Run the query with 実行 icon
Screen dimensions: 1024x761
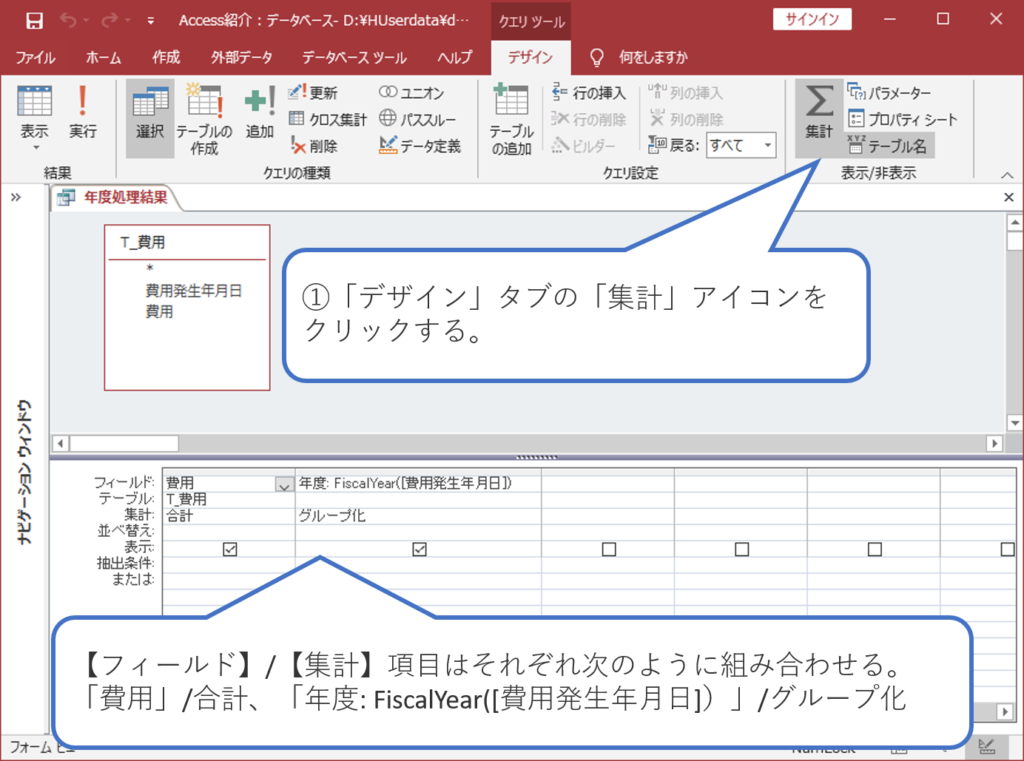point(82,112)
